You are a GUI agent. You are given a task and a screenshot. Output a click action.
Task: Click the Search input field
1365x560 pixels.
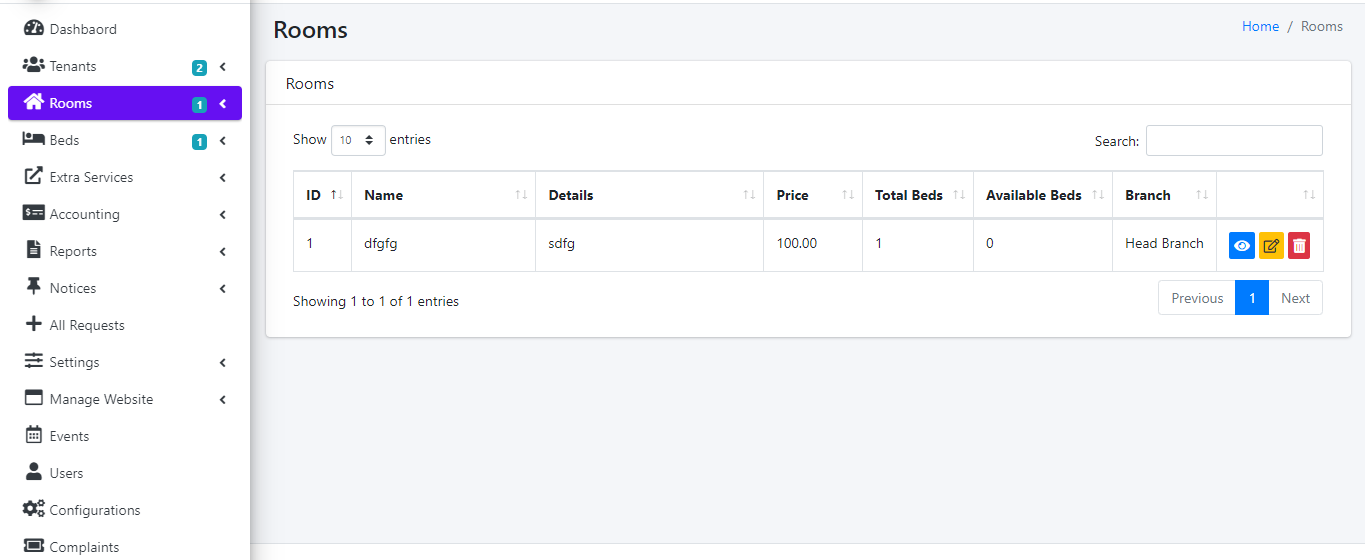tap(1234, 141)
